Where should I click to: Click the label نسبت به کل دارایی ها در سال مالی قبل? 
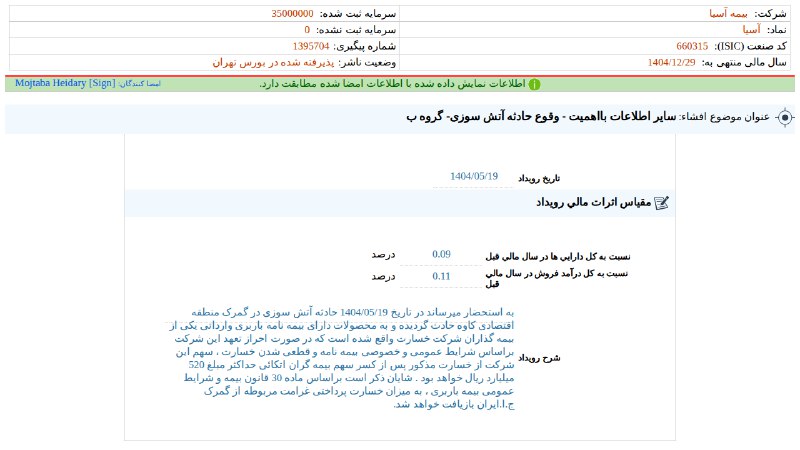pos(558,257)
